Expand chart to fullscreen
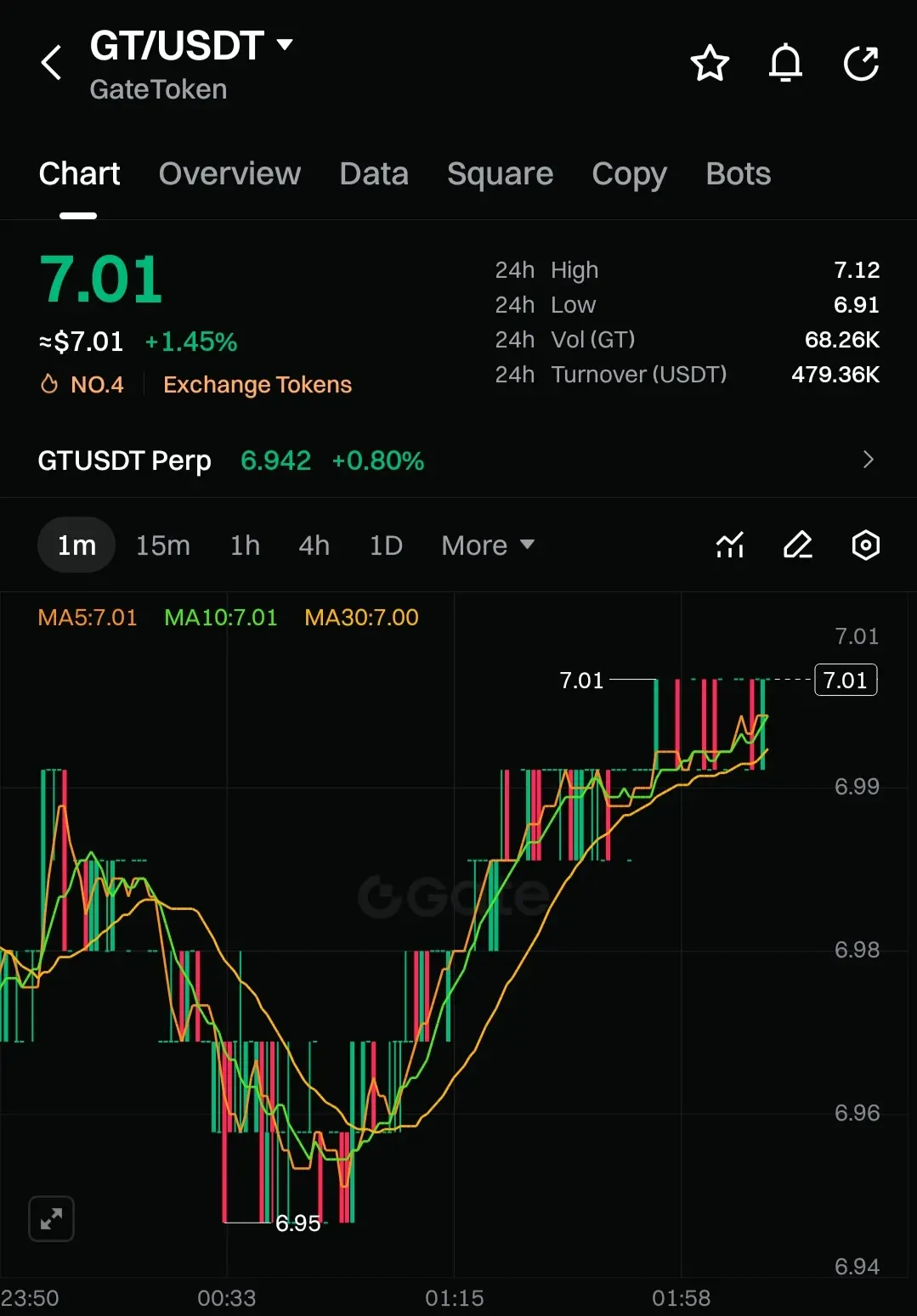The height and width of the screenshot is (1316, 917). 51,1219
